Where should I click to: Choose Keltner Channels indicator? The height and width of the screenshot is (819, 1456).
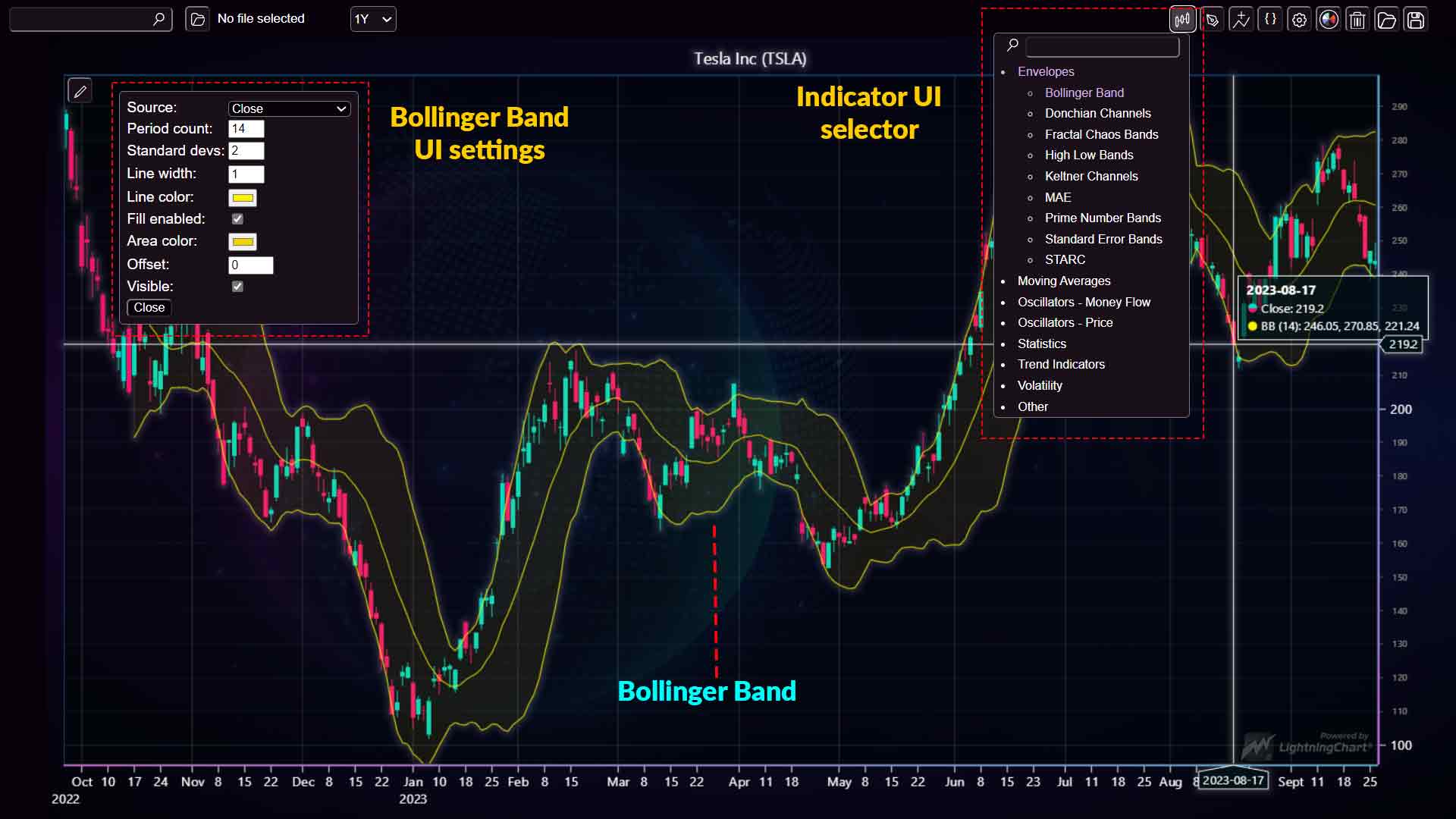(1091, 176)
